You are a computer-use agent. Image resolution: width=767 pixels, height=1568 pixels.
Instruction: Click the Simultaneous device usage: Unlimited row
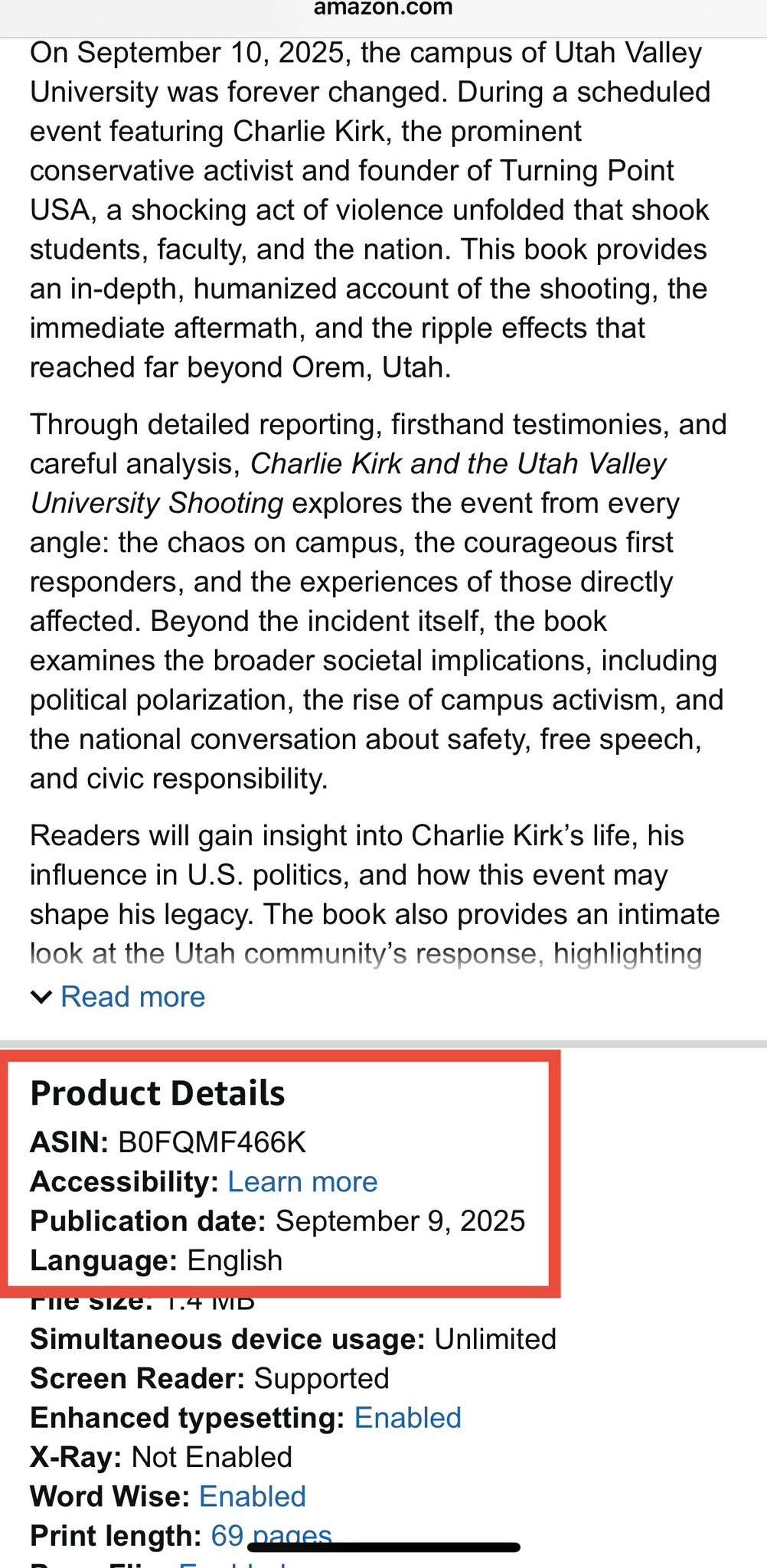point(292,1339)
